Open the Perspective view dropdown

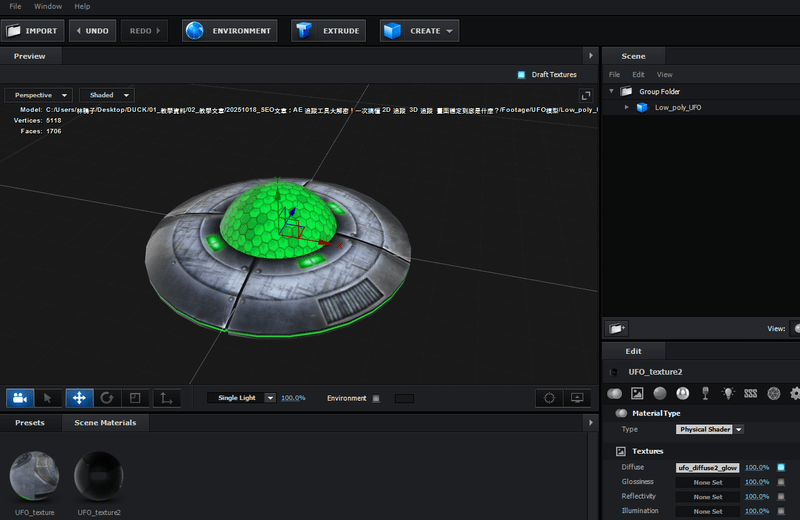[37, 95]
